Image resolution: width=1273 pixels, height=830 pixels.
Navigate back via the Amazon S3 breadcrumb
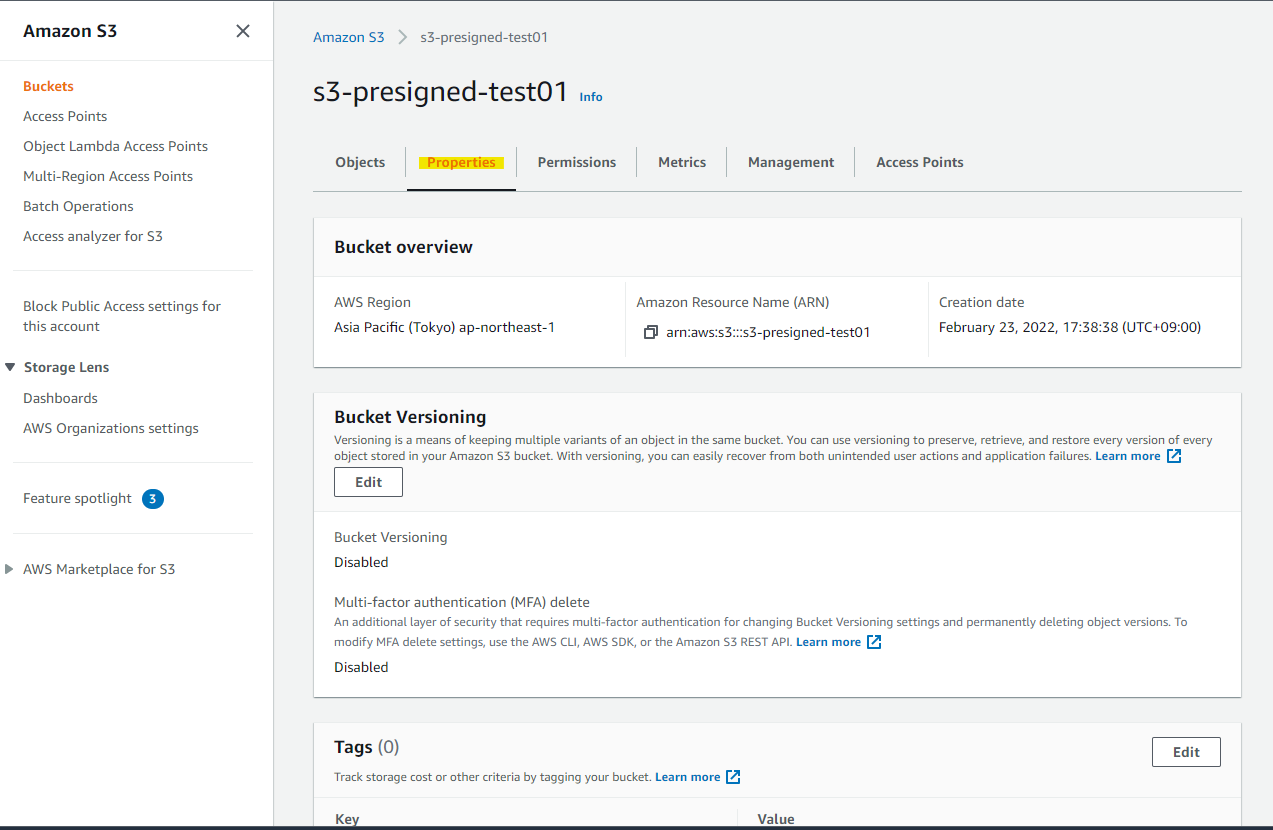[x=348, y=36]
